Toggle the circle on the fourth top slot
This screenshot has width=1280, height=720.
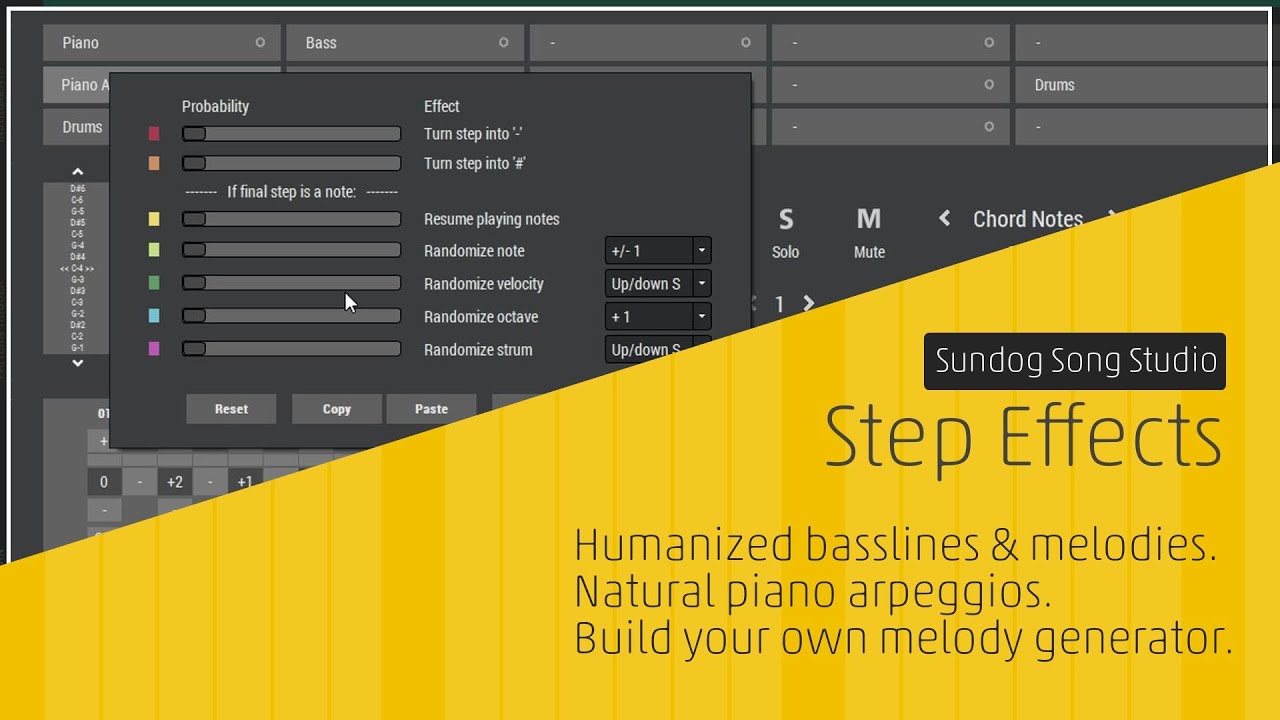(989, 43)
